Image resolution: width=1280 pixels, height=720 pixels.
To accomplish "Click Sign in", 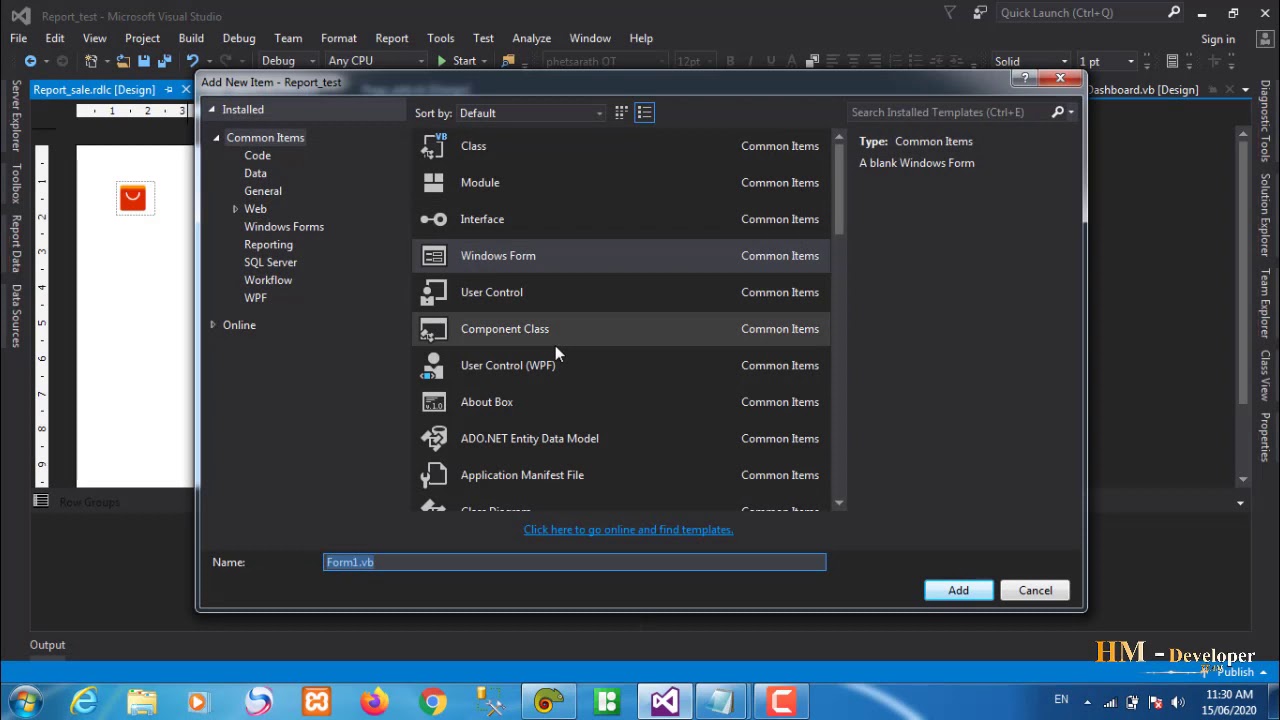I will tap(1218, 39).
